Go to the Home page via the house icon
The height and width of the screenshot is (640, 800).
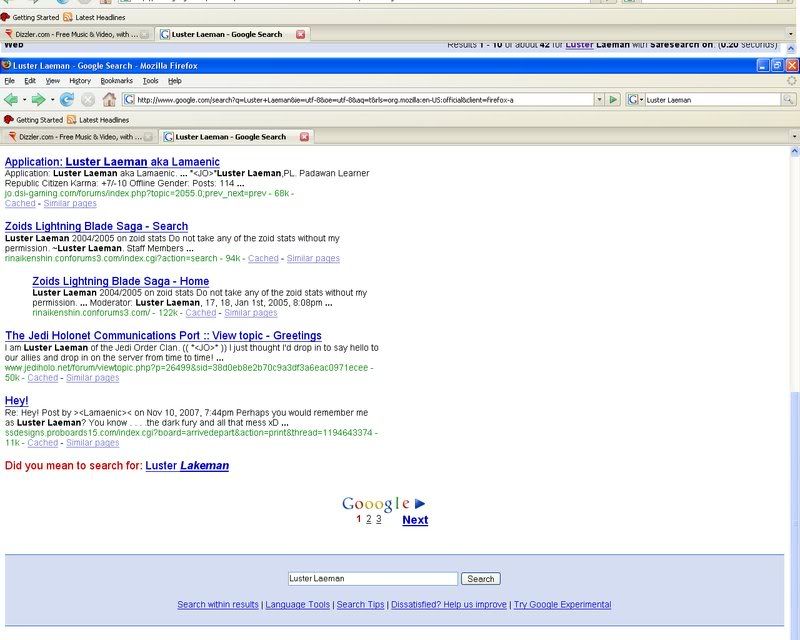click(109, 100)
